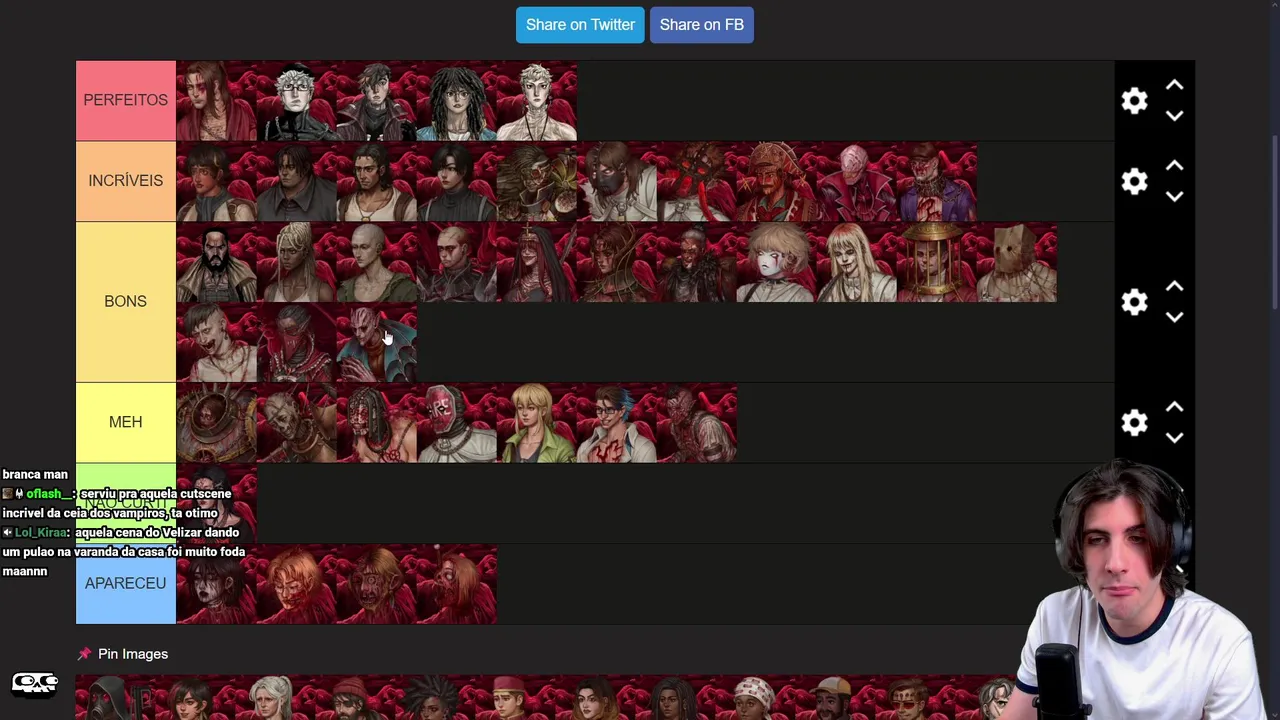Click the Share on Twitter button
This screenshot has width=1280, height=720.
click(580, 25)
